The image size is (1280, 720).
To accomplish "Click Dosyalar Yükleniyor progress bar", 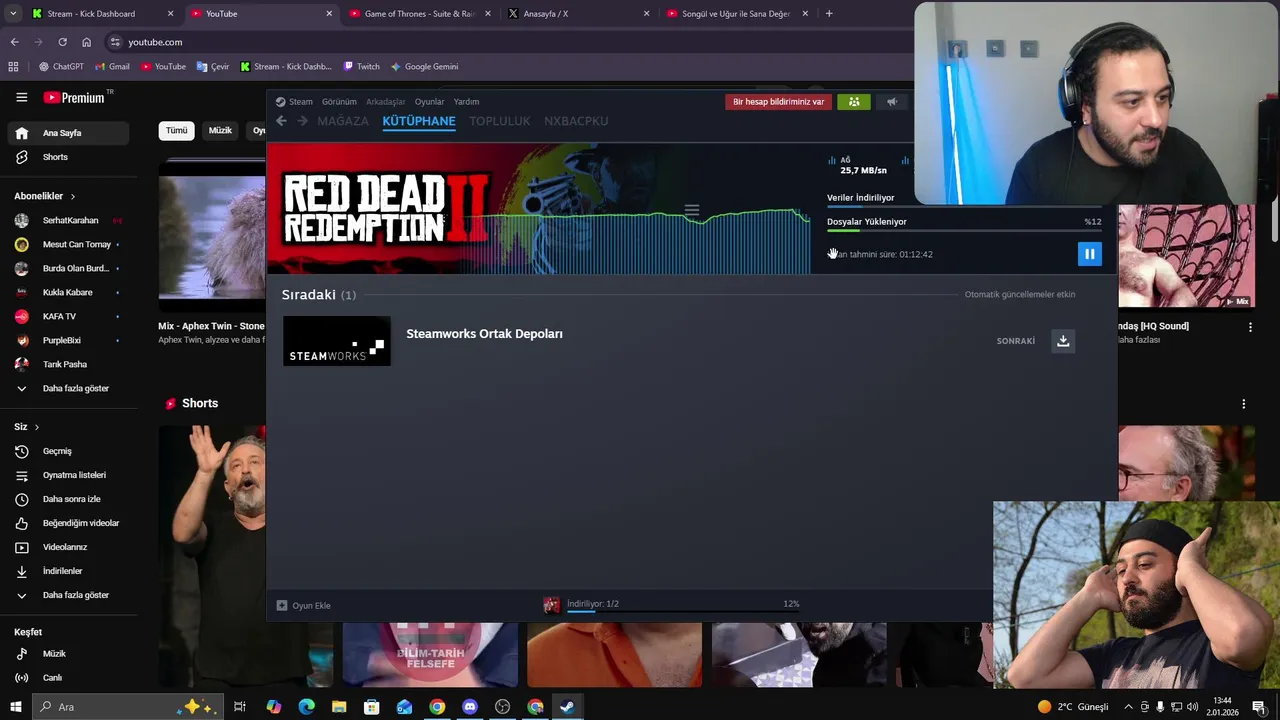I will [964, 231].
